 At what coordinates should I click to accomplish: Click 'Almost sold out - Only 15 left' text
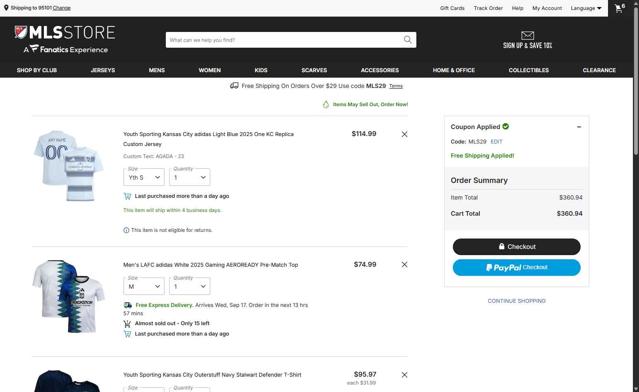click(x=172, y=323)
